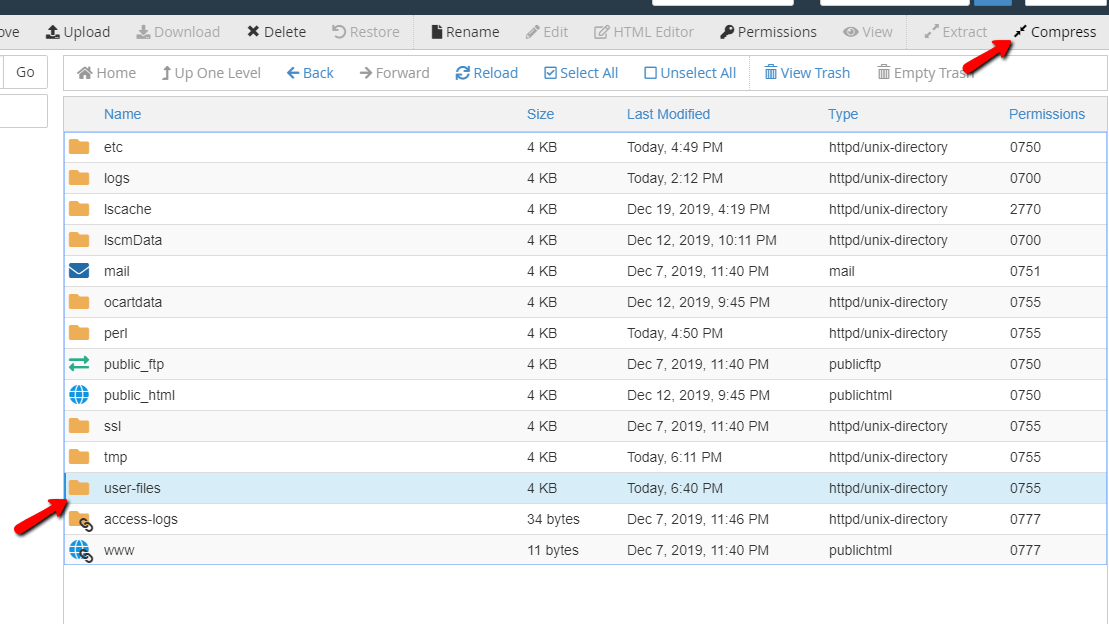1109x624 pixels.
Task: Delete the selected item
Action: [277, 32]
